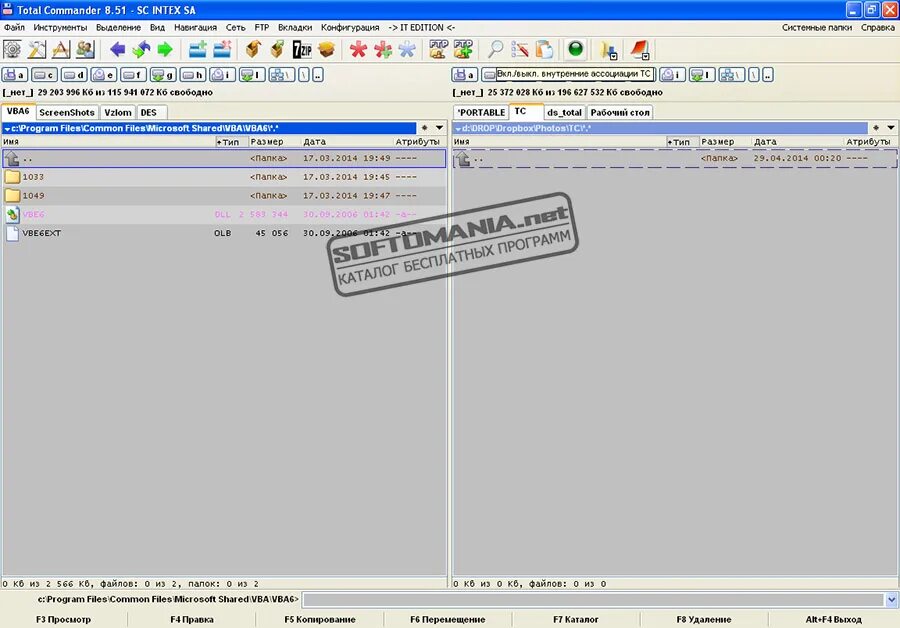The width and height of the screenshot is (900, 628).
Task: Sort left panel by Тип column
Action: tap(231, 142)
